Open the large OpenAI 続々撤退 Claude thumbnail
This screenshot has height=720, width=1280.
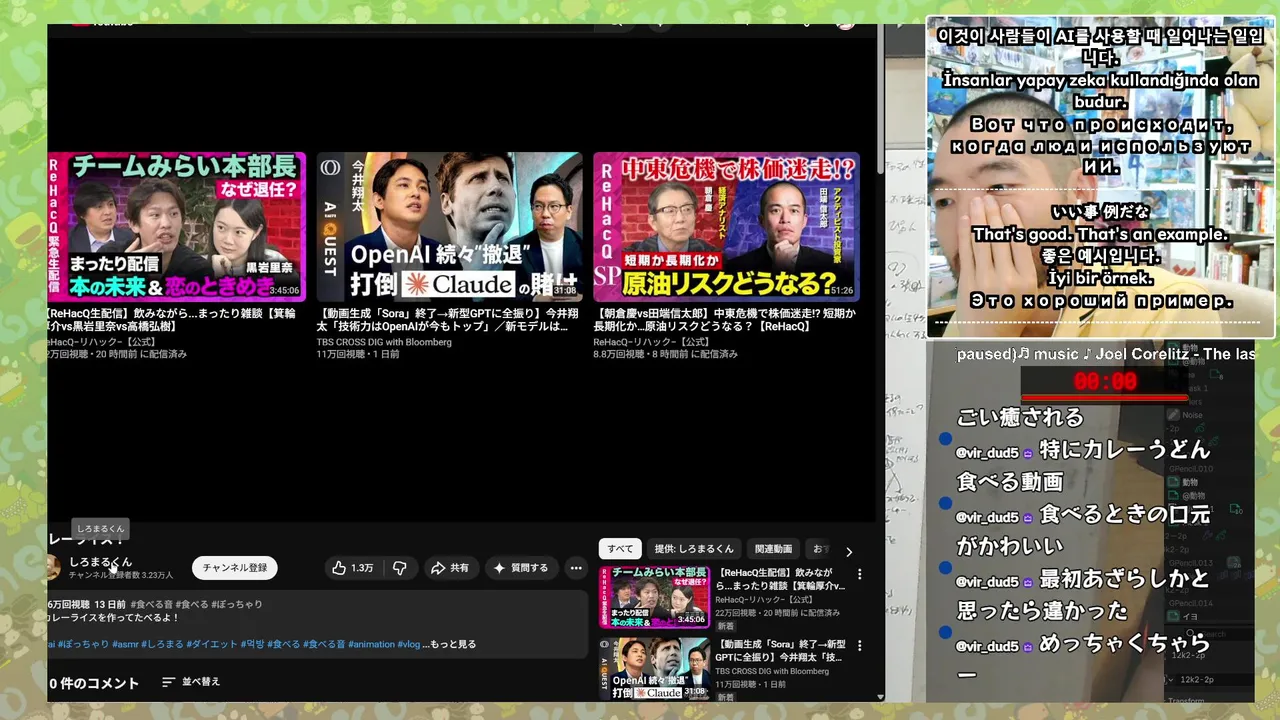pos(450,227)
